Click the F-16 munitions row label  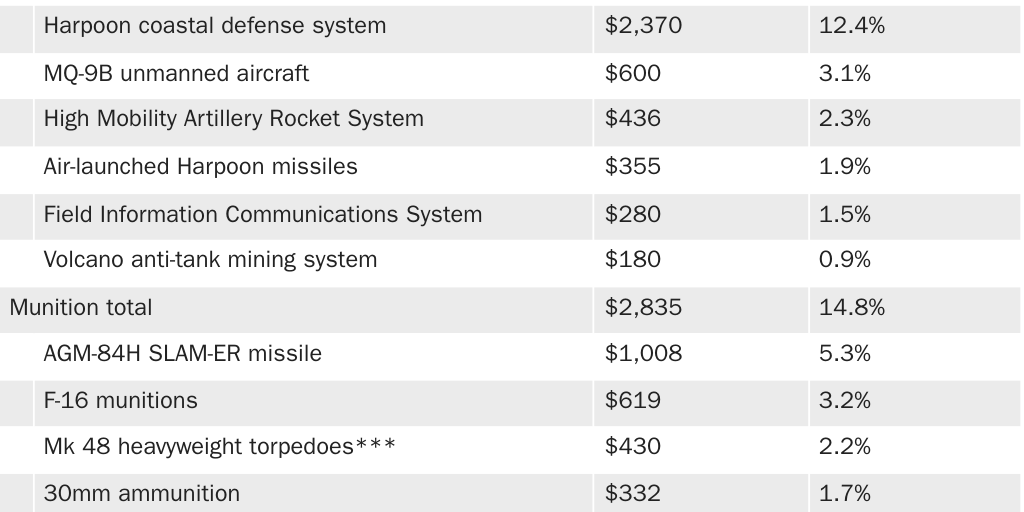(x=120, y=400)
